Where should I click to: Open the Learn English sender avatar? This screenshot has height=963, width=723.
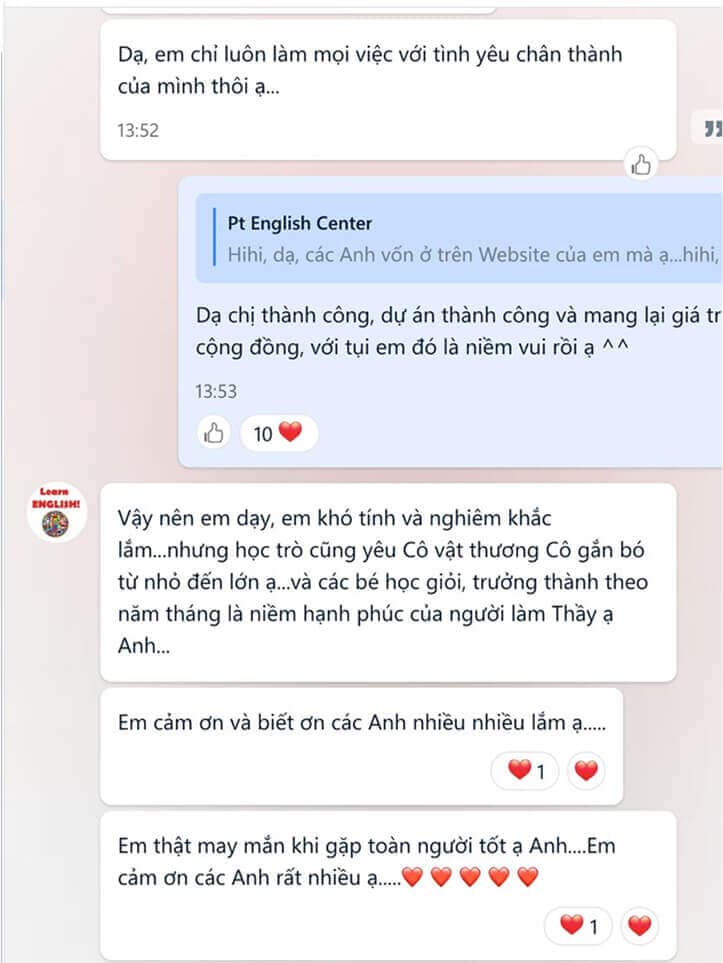point(56,512)
